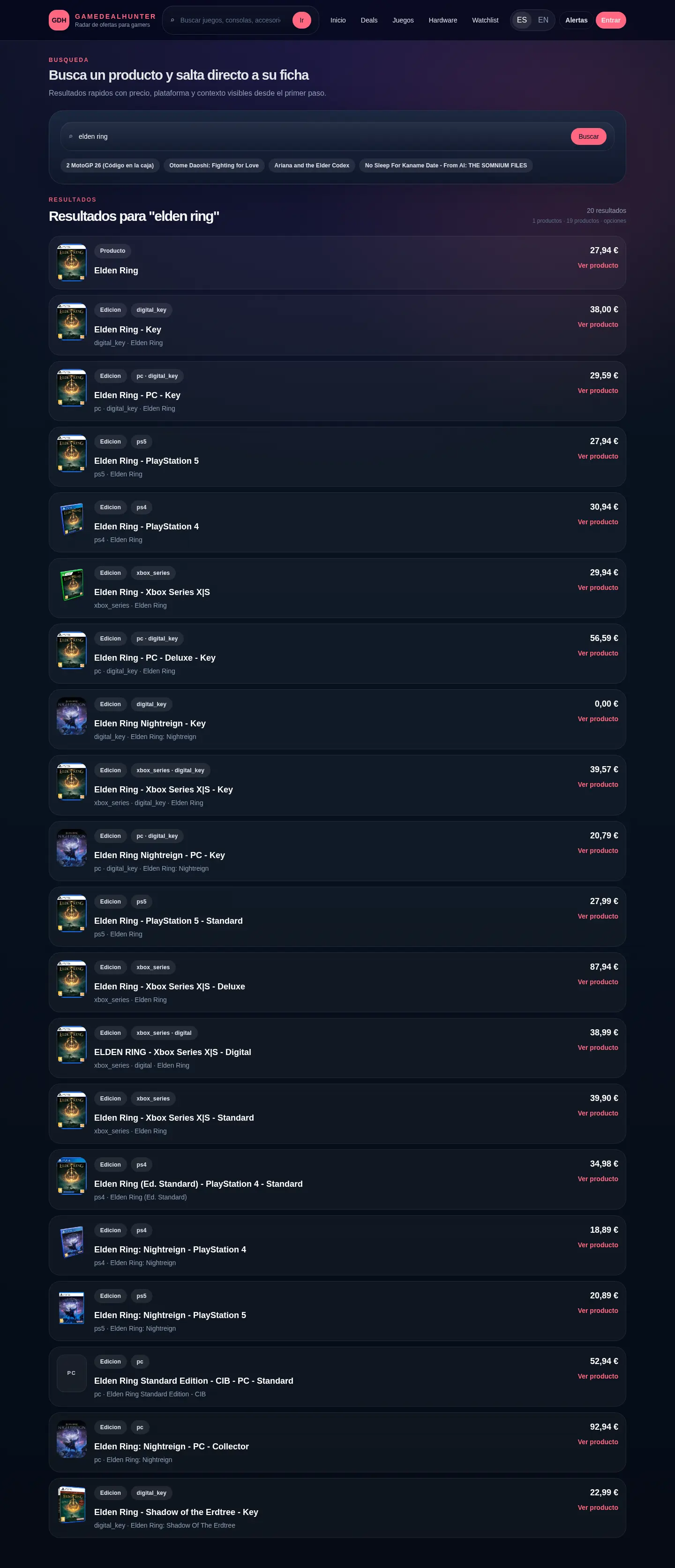Switch language to EN
The width and height of the screenshot is (675, 1568).
coord(543,20)
